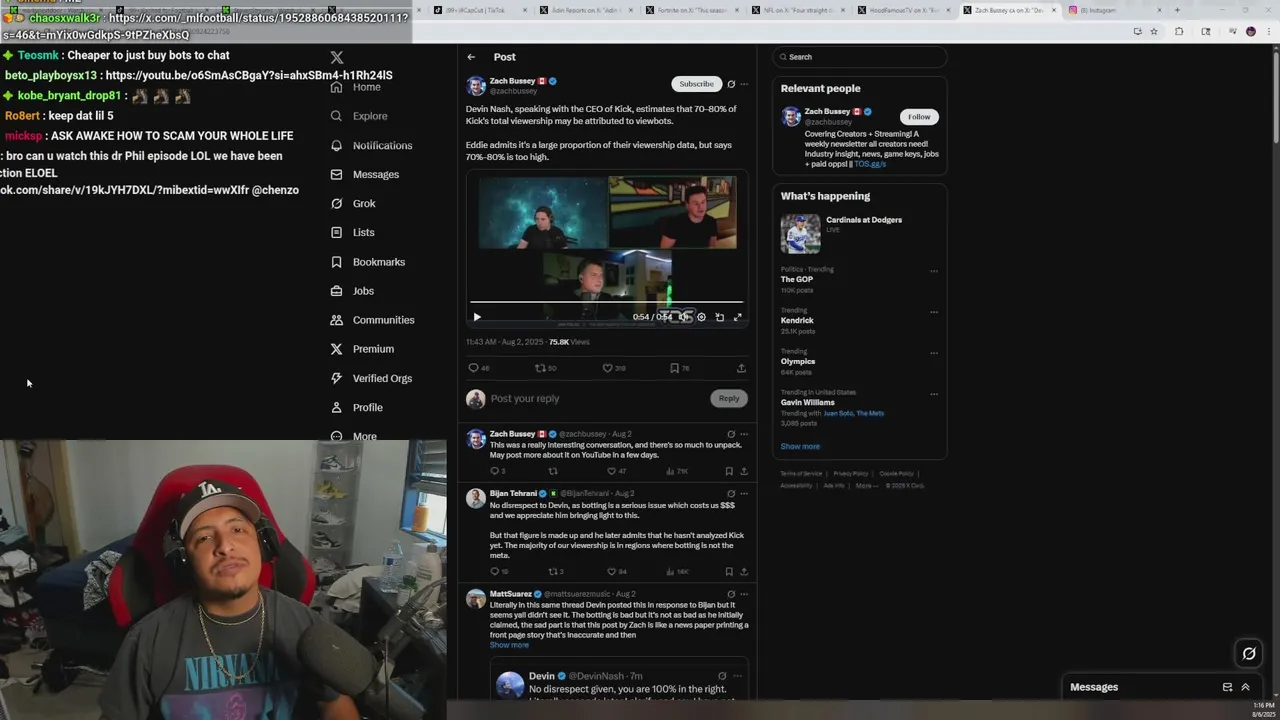
Task: Open more options for Kendrick trend
Action: [x=934, y=312]
